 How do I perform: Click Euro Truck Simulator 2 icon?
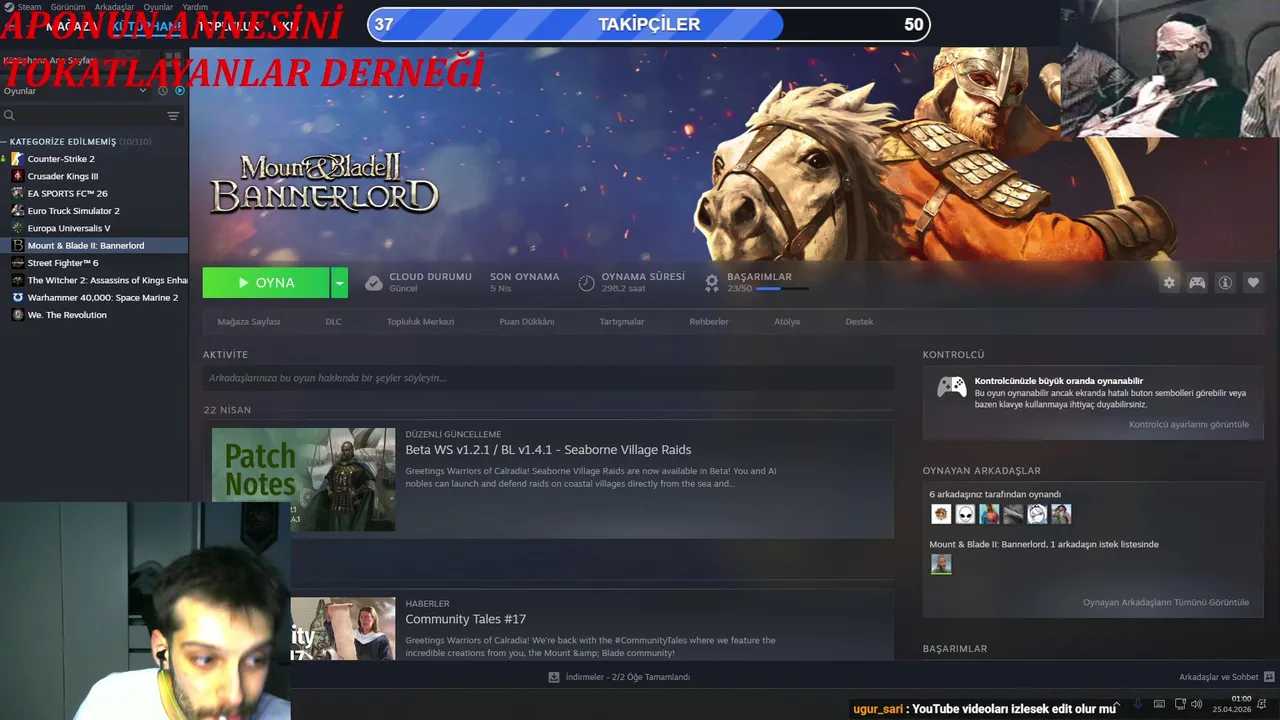[17, 211]
